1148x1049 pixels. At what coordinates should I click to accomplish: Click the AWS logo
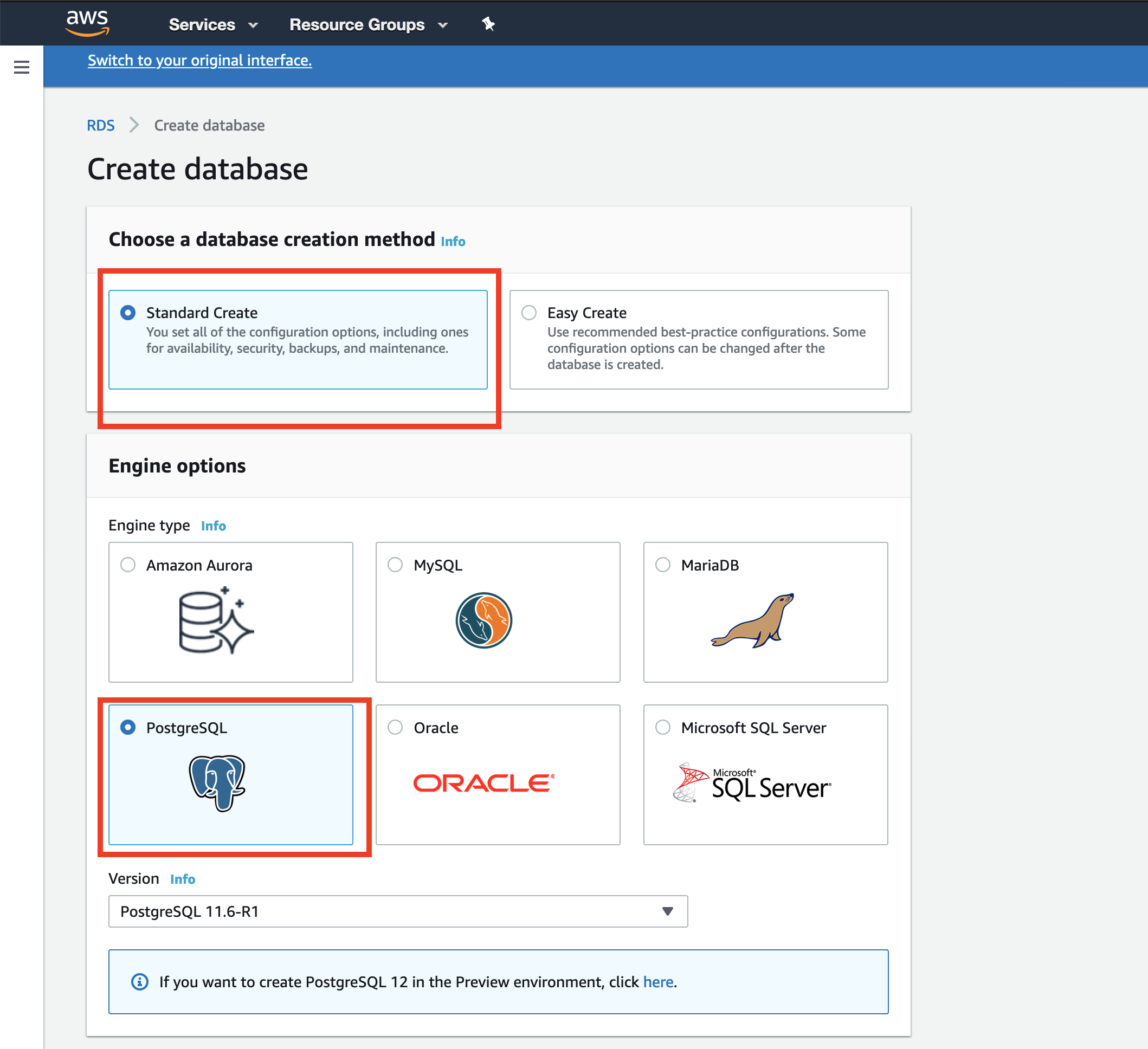tap(87, 23)
